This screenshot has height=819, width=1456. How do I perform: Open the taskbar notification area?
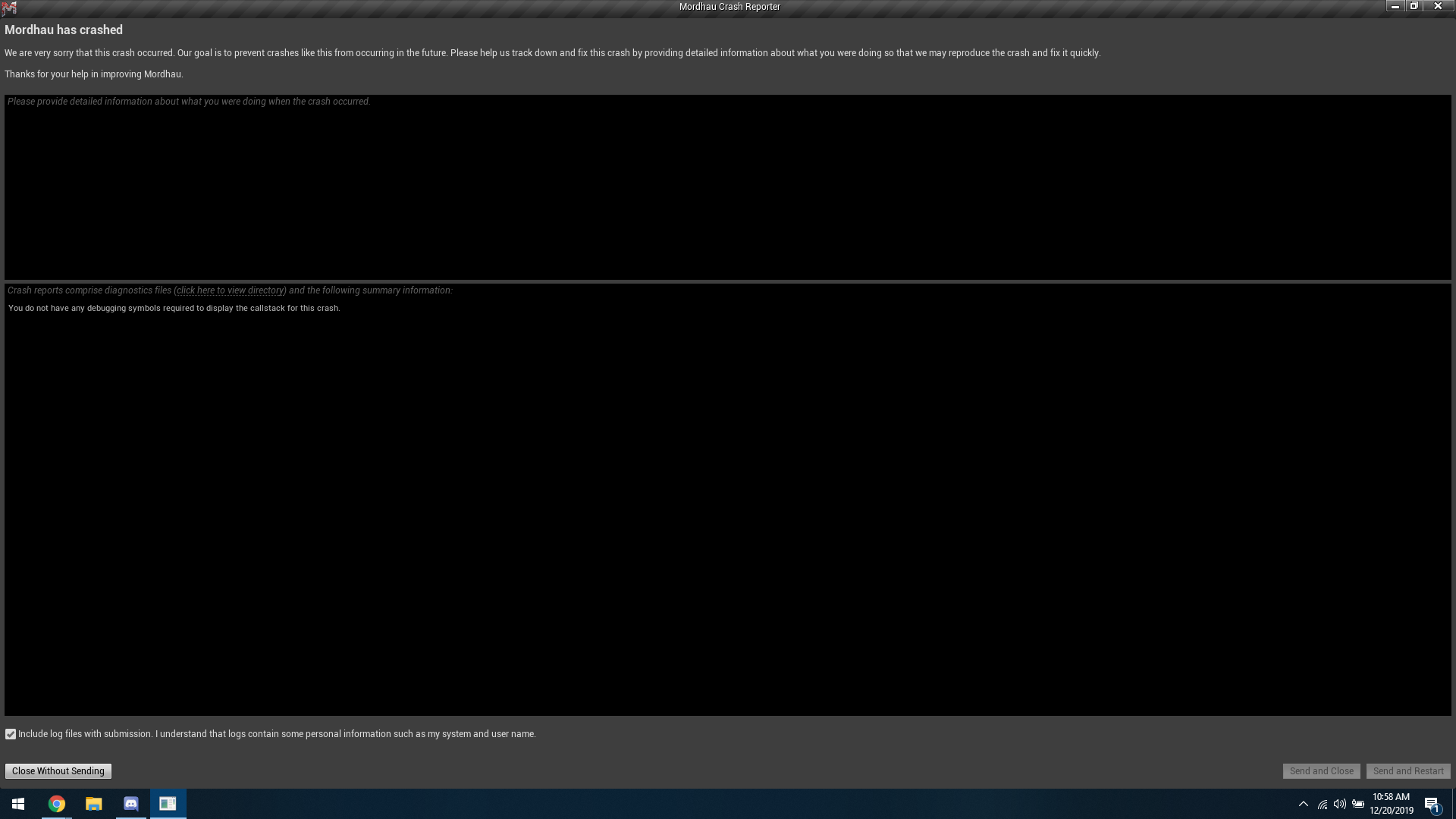1303,803
